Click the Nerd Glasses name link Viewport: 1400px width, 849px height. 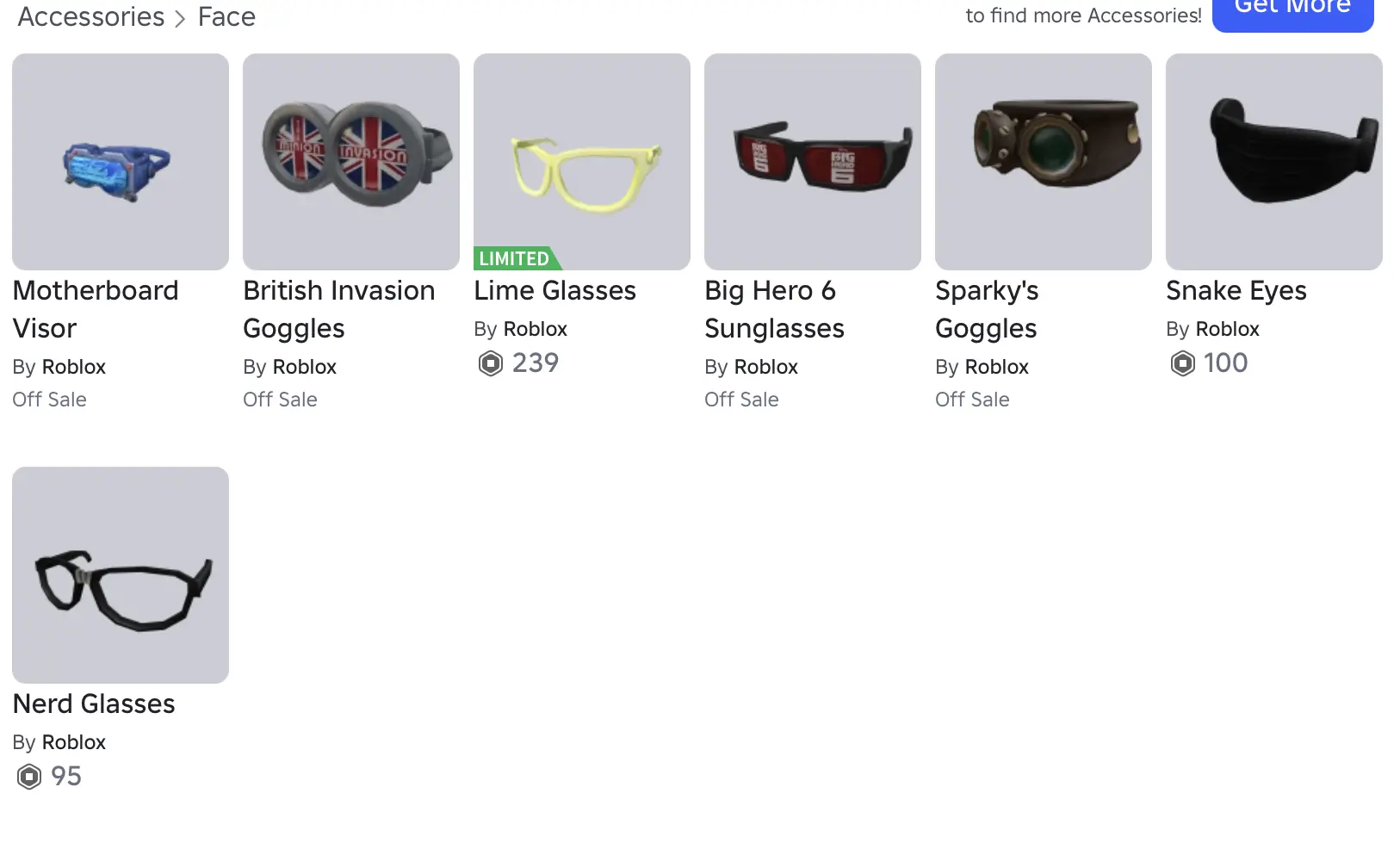click(x=94, y=703)
